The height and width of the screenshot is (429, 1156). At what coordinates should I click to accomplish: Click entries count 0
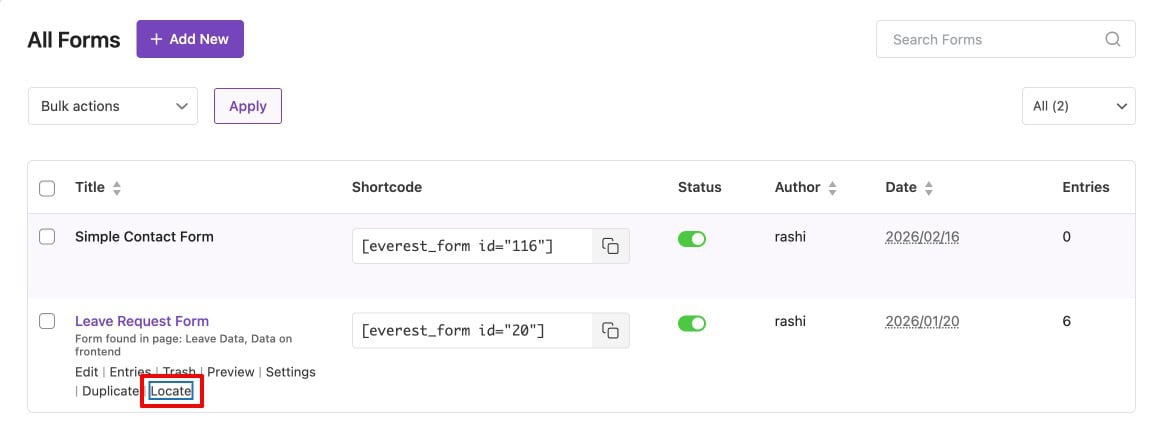[x=1067, y=237]
